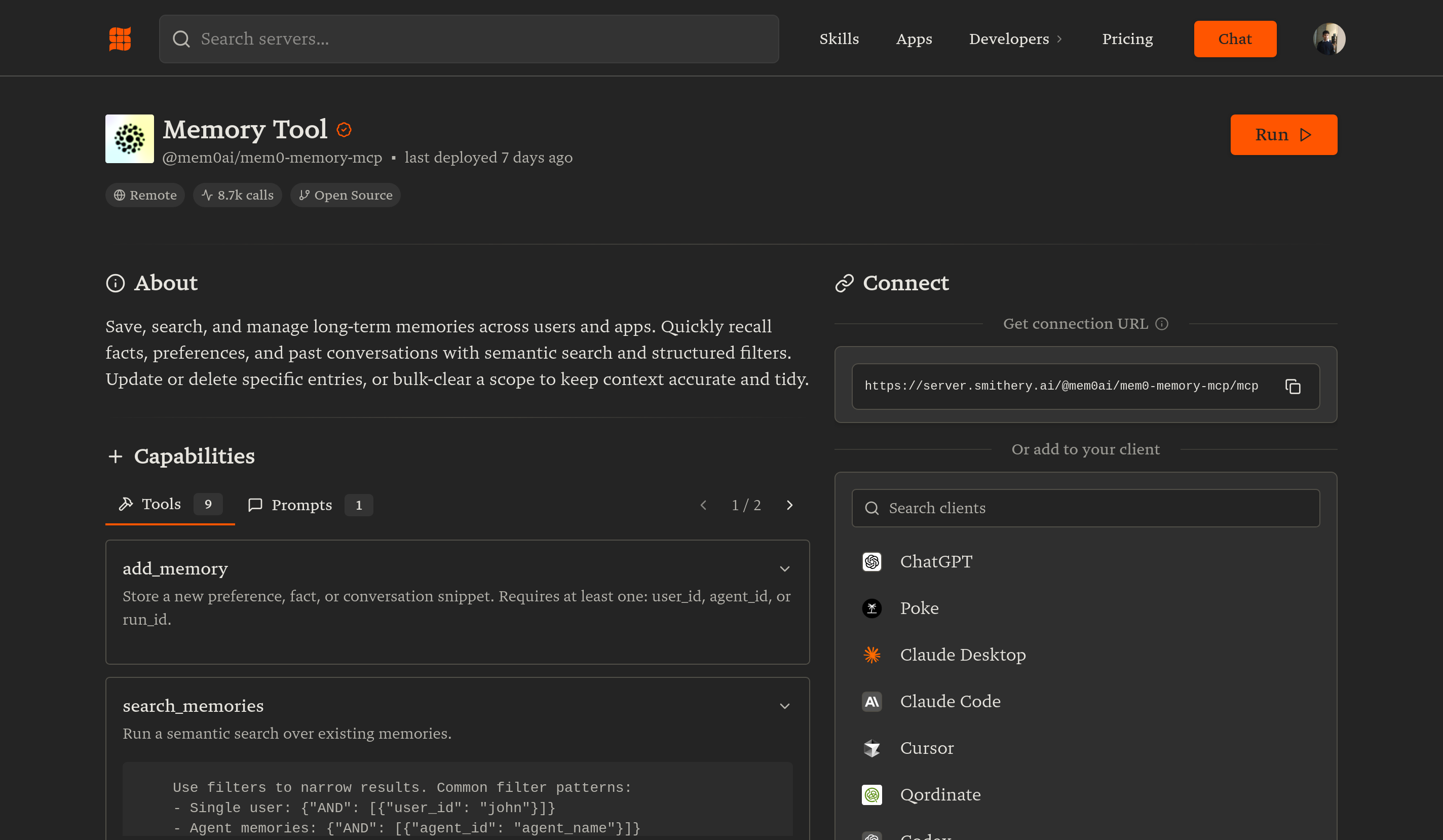
Task: Click the Smithery logo icon
Action: [120, 39]
